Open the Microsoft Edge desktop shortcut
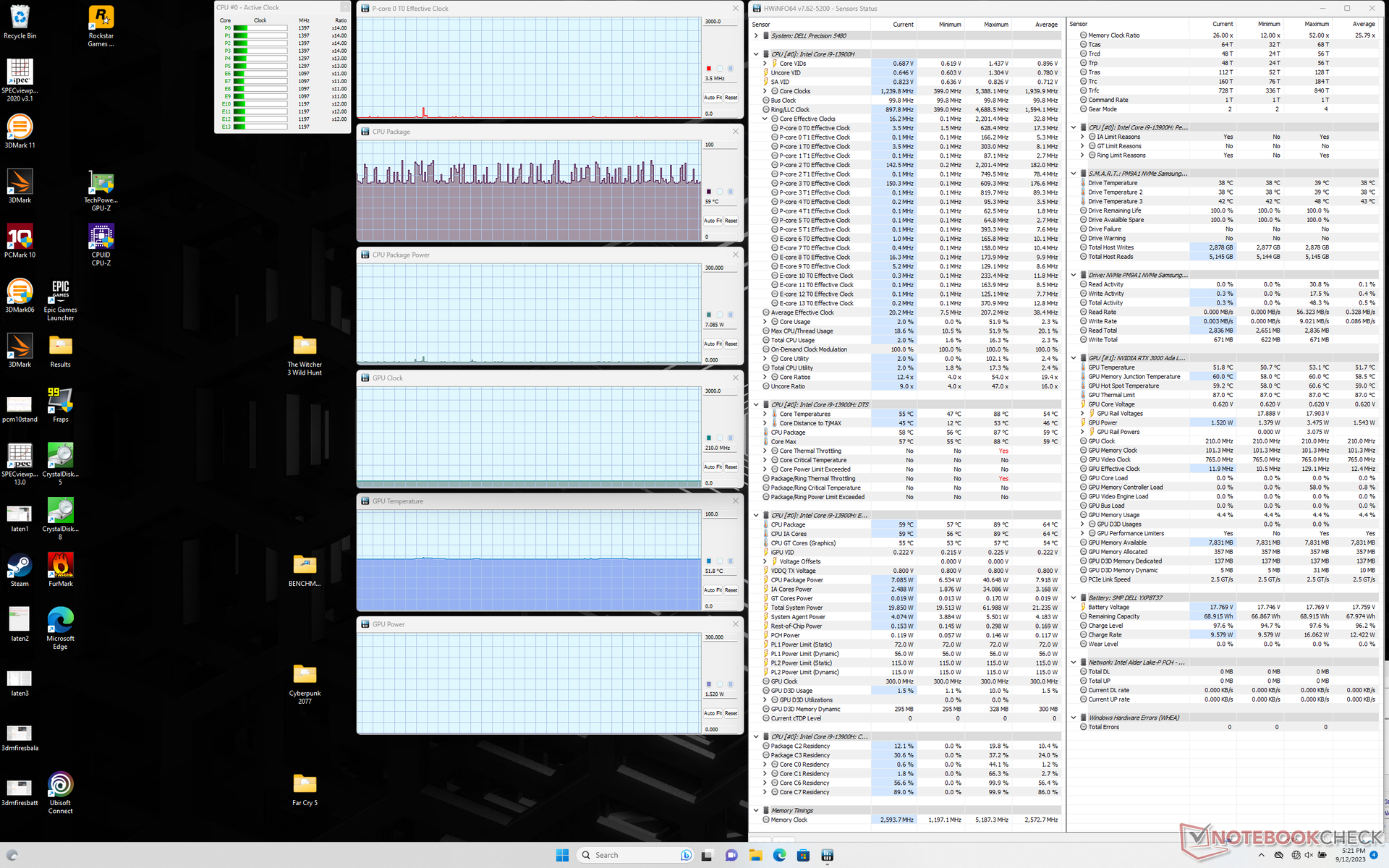The height and width of the screenshot is (868, 1389). [61, 628]
